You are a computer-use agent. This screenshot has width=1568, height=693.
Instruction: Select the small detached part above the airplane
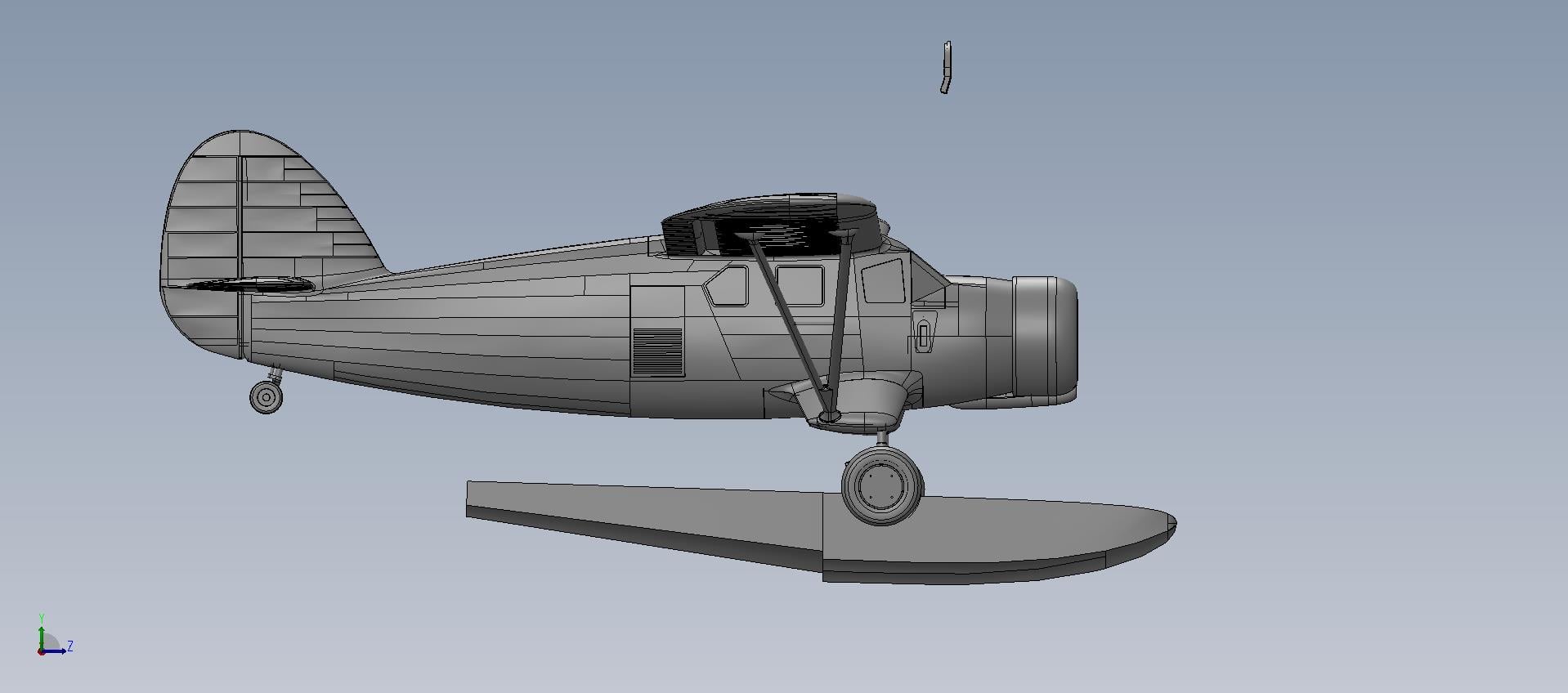[x=946, y=67]
